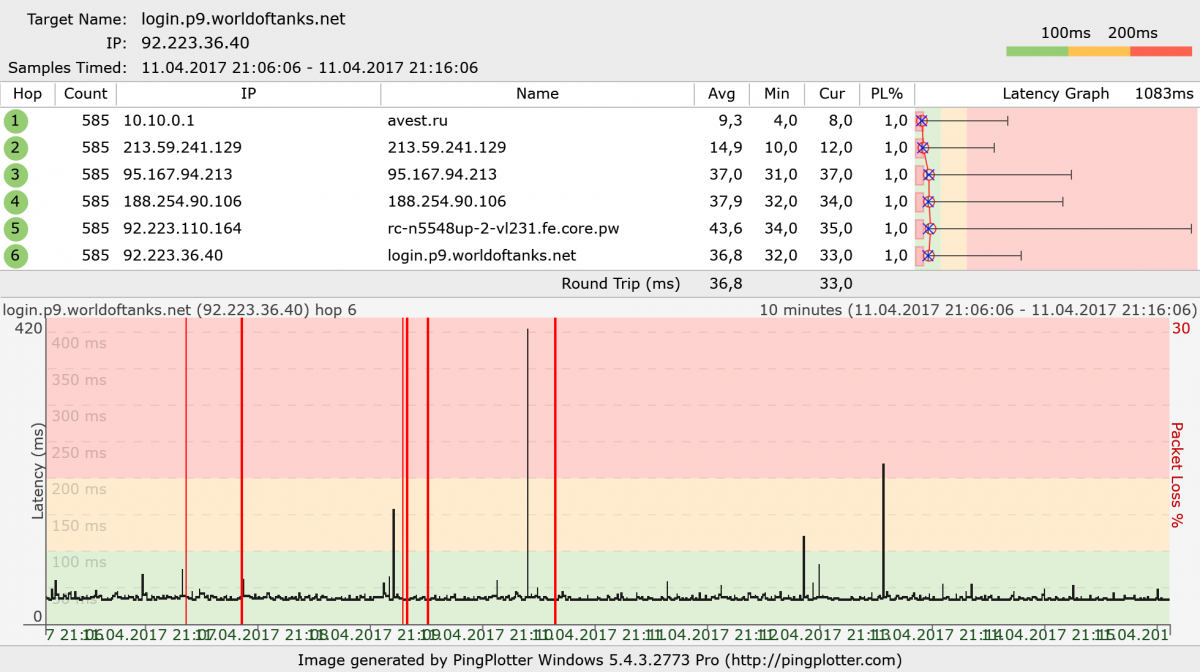
Task: Click the orange 200ms legend segment
Action: click(x=1099, y=51)
